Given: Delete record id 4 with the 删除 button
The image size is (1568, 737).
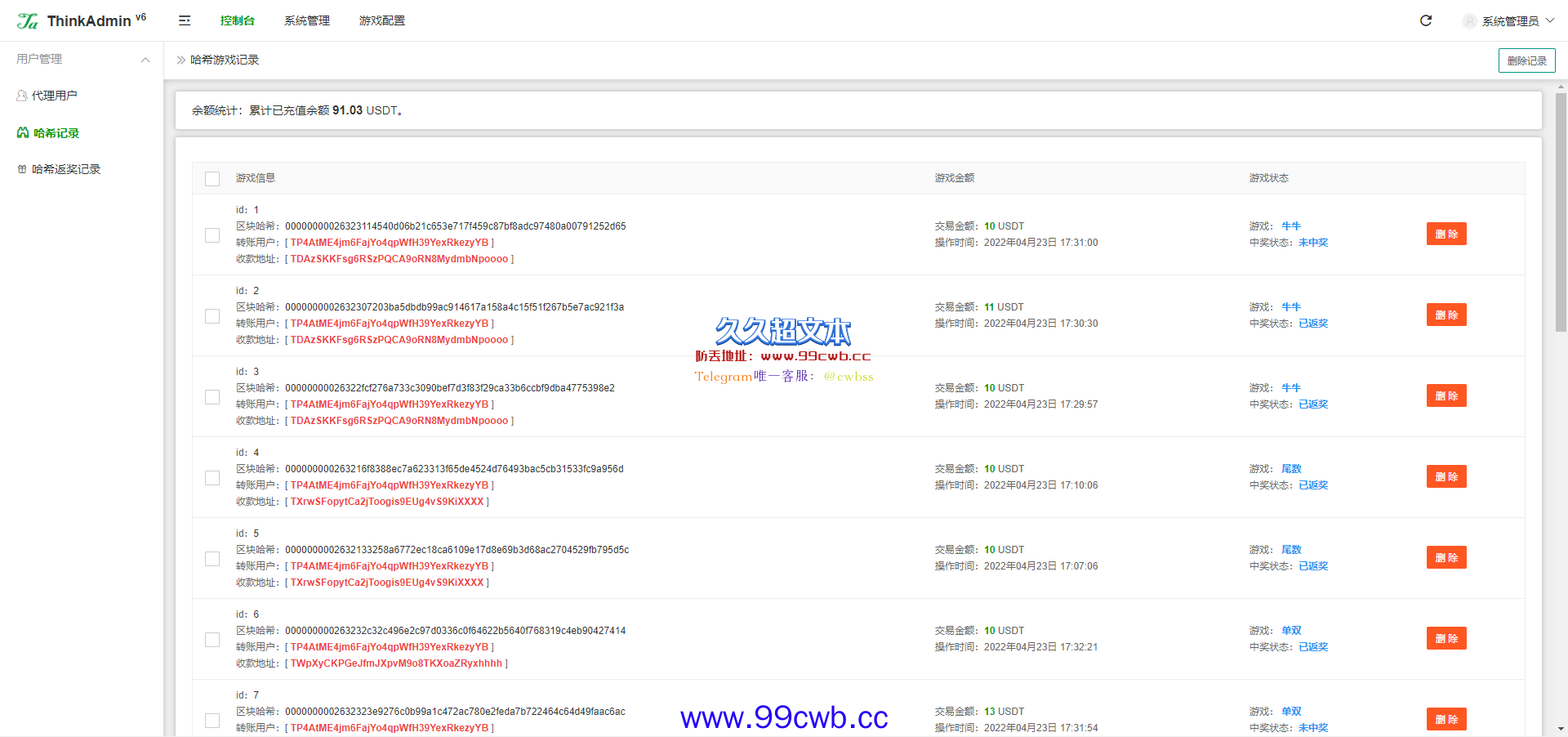Looking at the screenshot, I should 1446,476.
